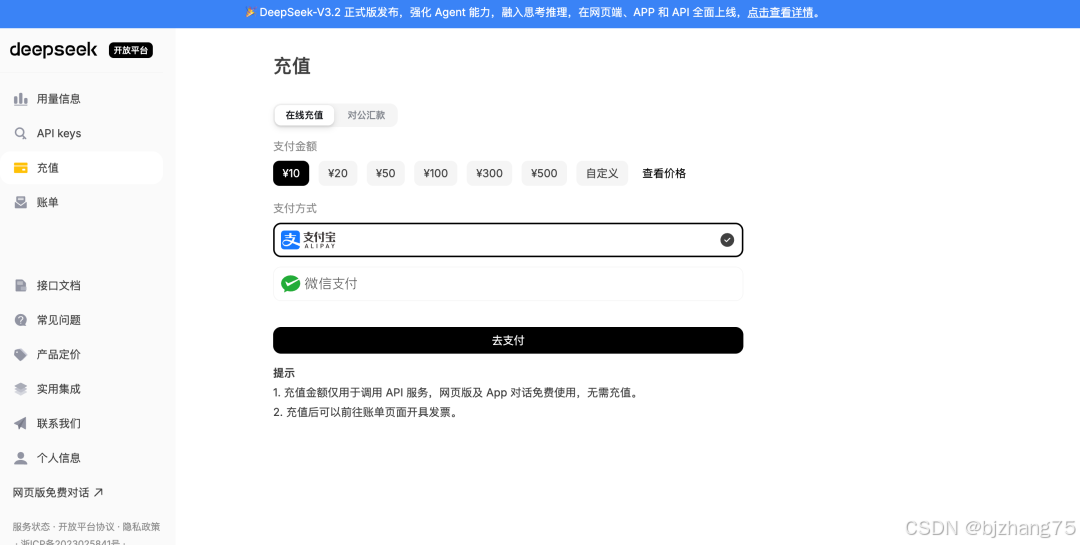Open 用量信息 in sidebar
Image resolution: width=1080 pixels, height=545 pixels.
81,99
